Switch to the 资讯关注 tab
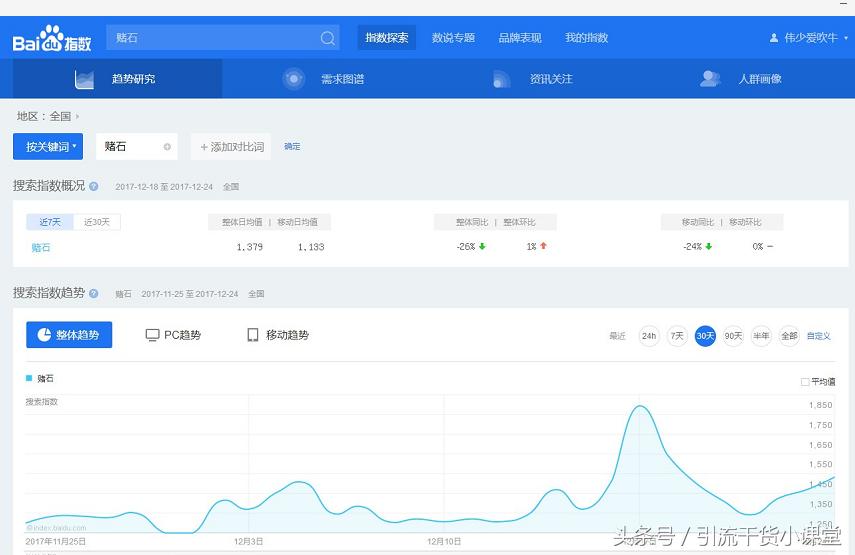The image size is (855, 555). [x=535, y=79]
